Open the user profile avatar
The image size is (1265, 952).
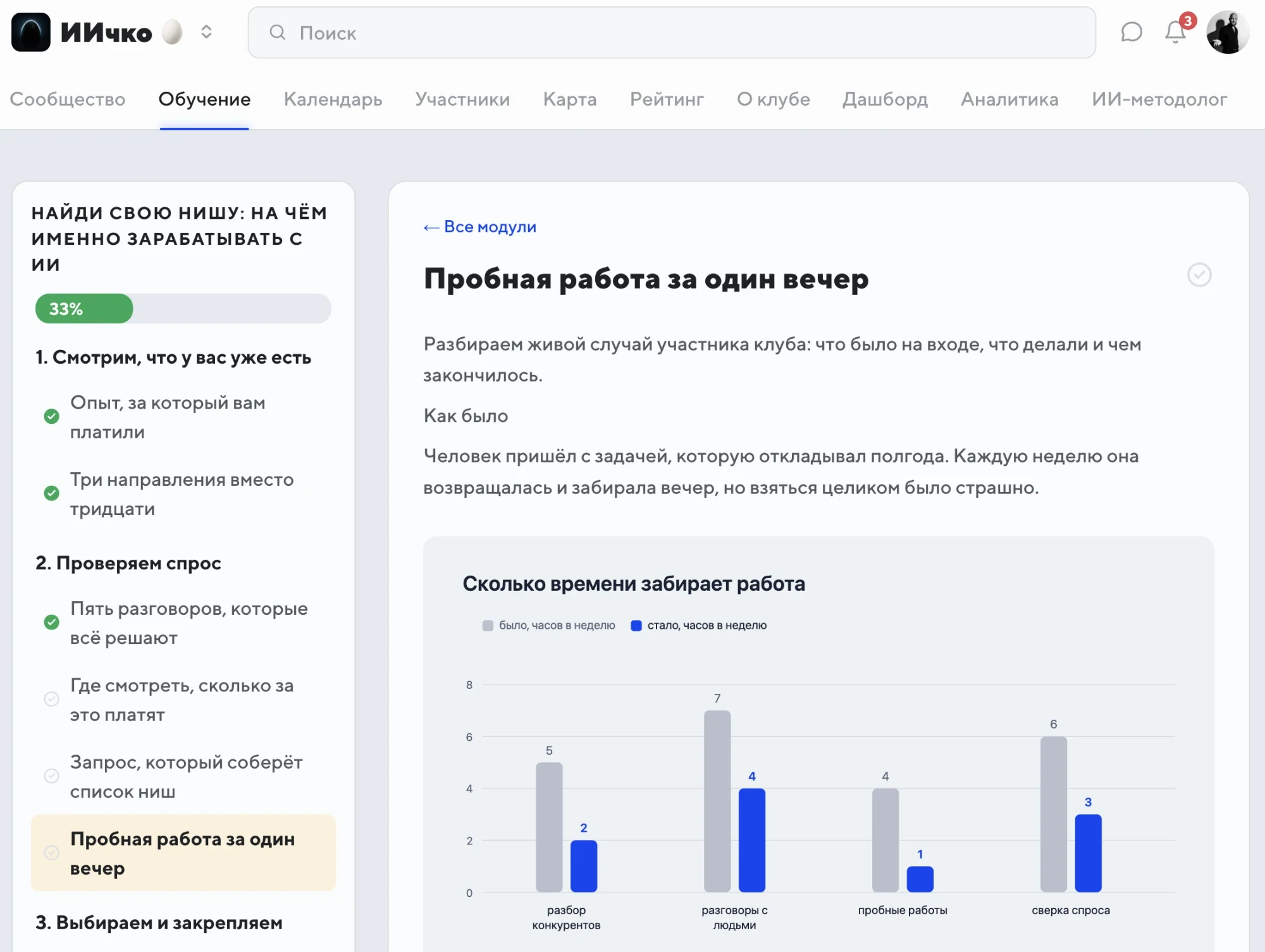pos(1228,32)
